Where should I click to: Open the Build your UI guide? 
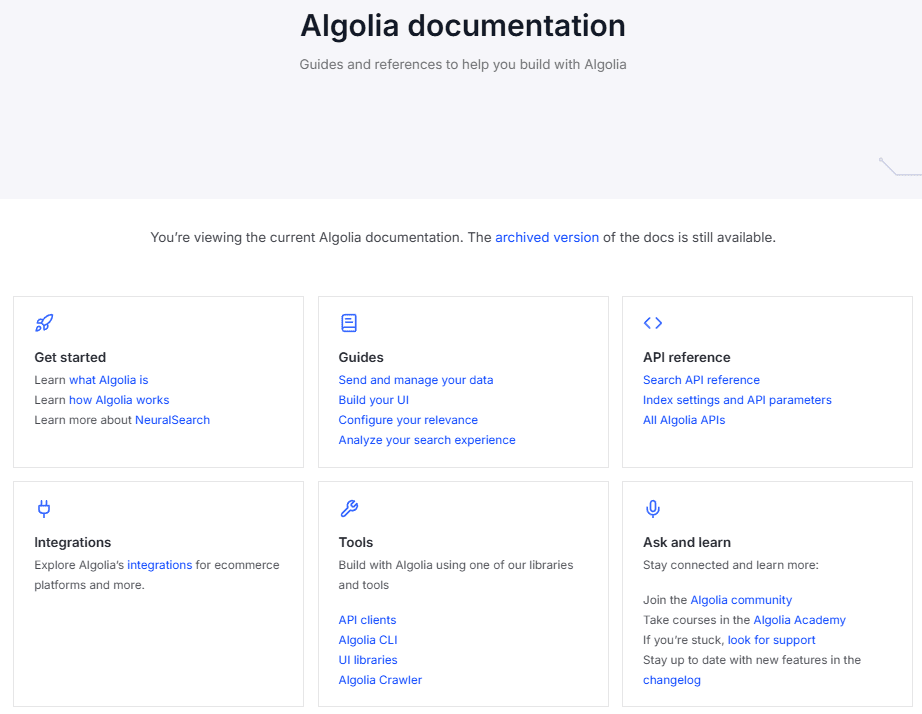(373, 400)
